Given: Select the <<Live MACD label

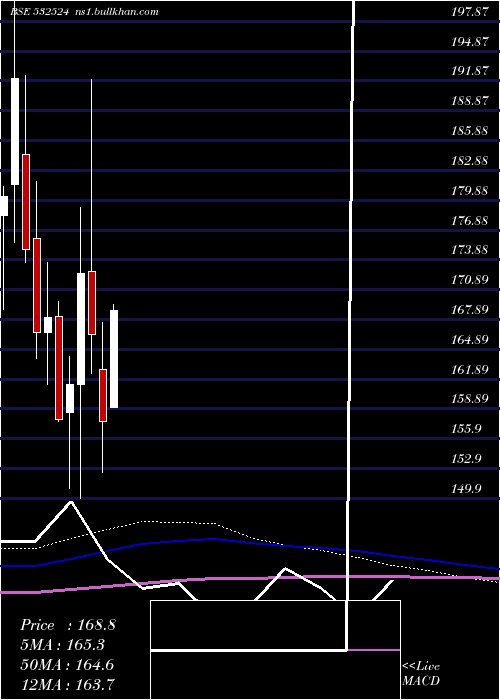Looking at the screenshot, I should [421, 673].
